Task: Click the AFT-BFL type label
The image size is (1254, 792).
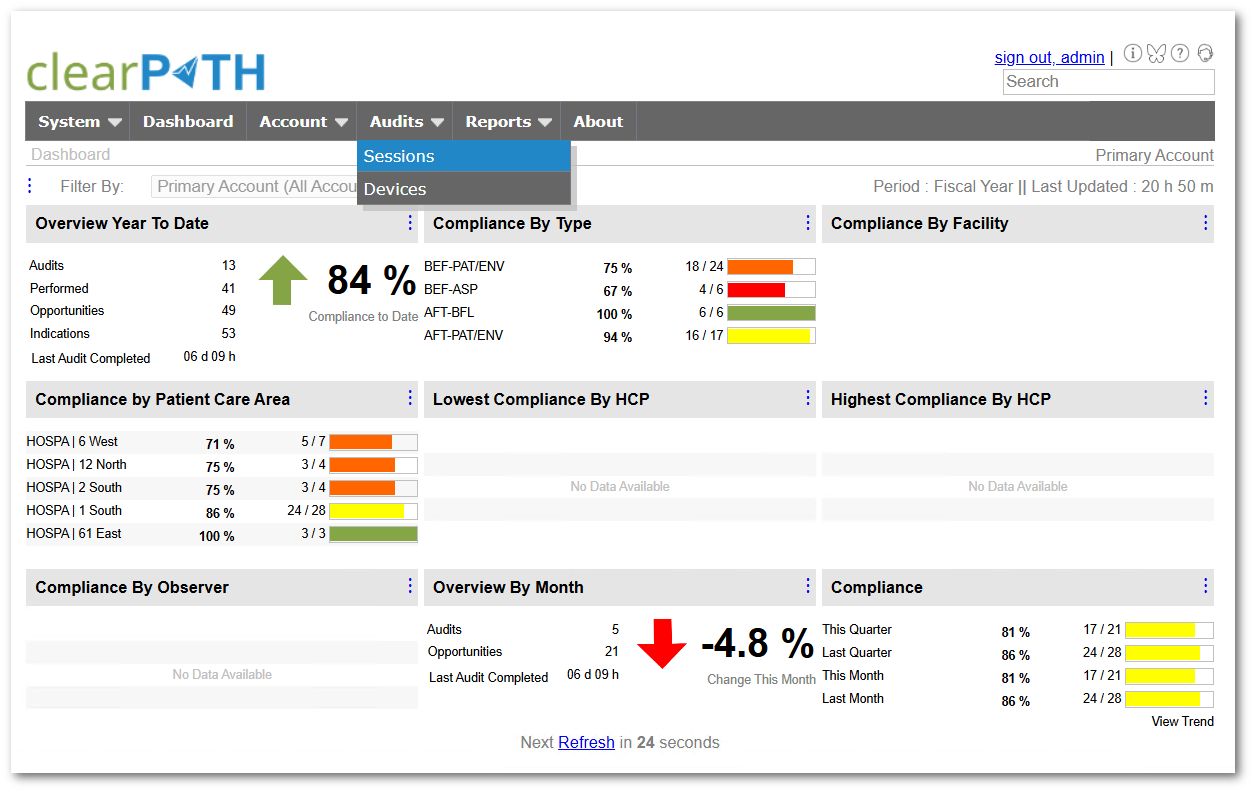Action: click(449, 313)
